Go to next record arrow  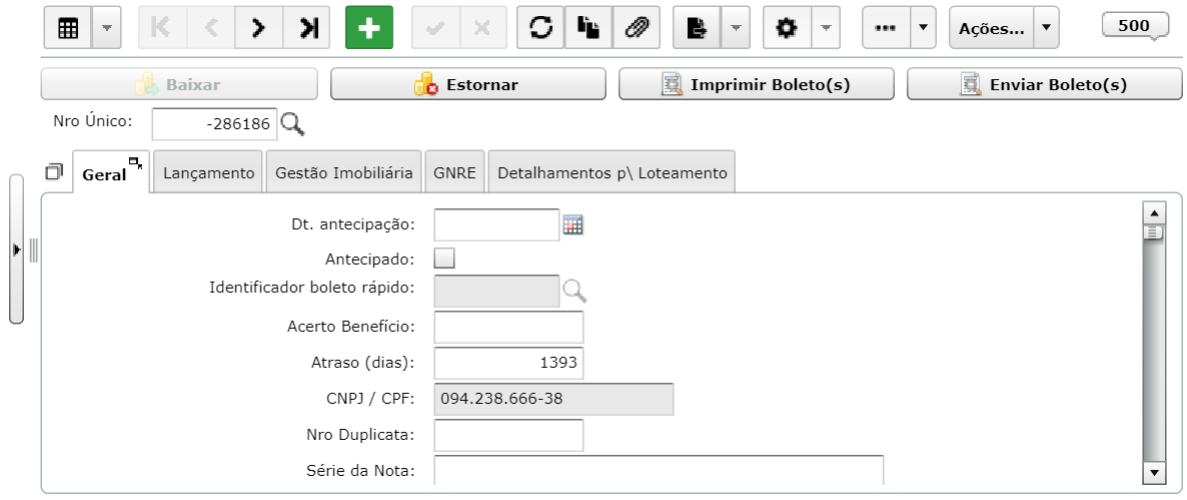point(259,28)
